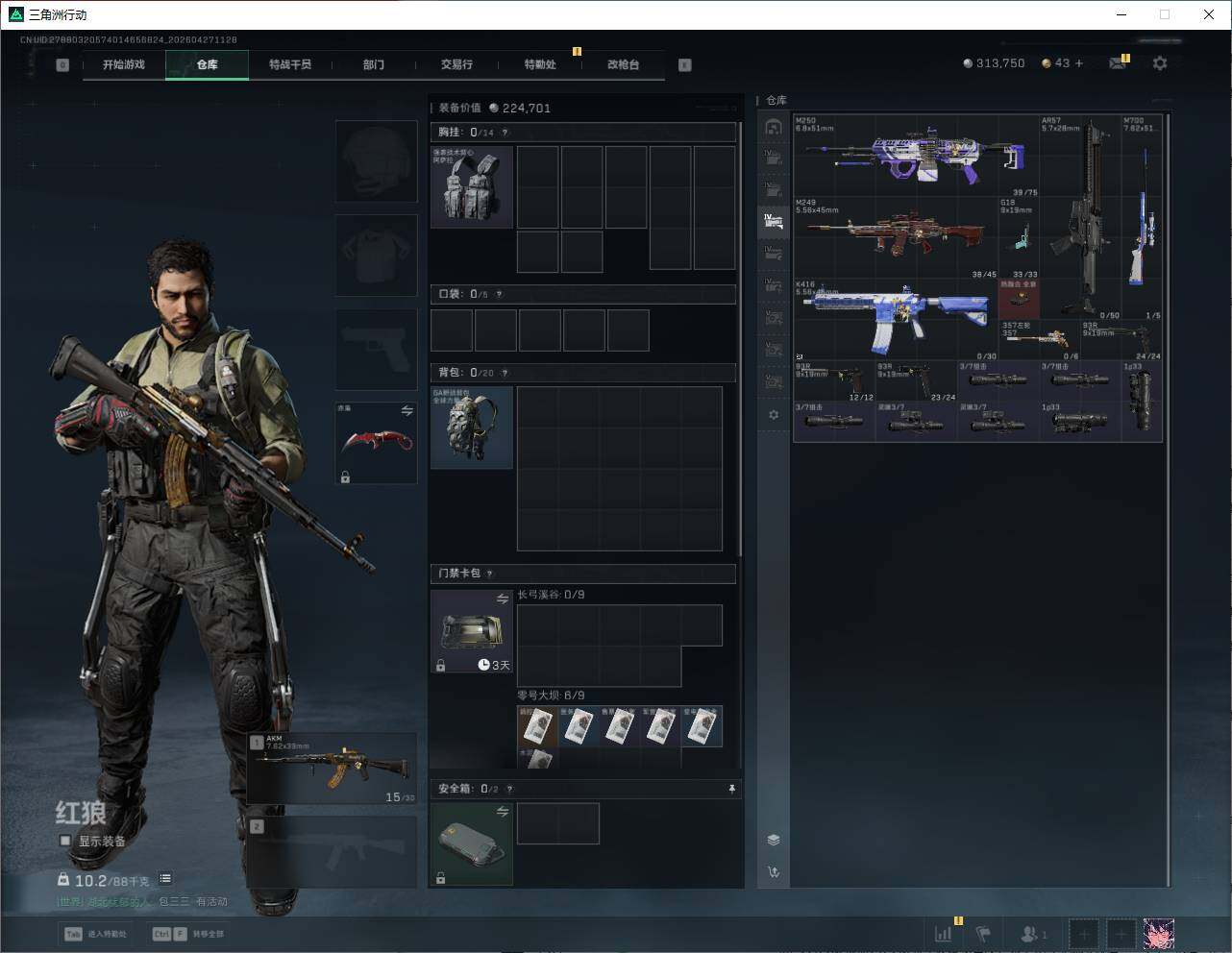1232x953 pixels.
Task: Click the equipped chest rig item
Action: 472,187
